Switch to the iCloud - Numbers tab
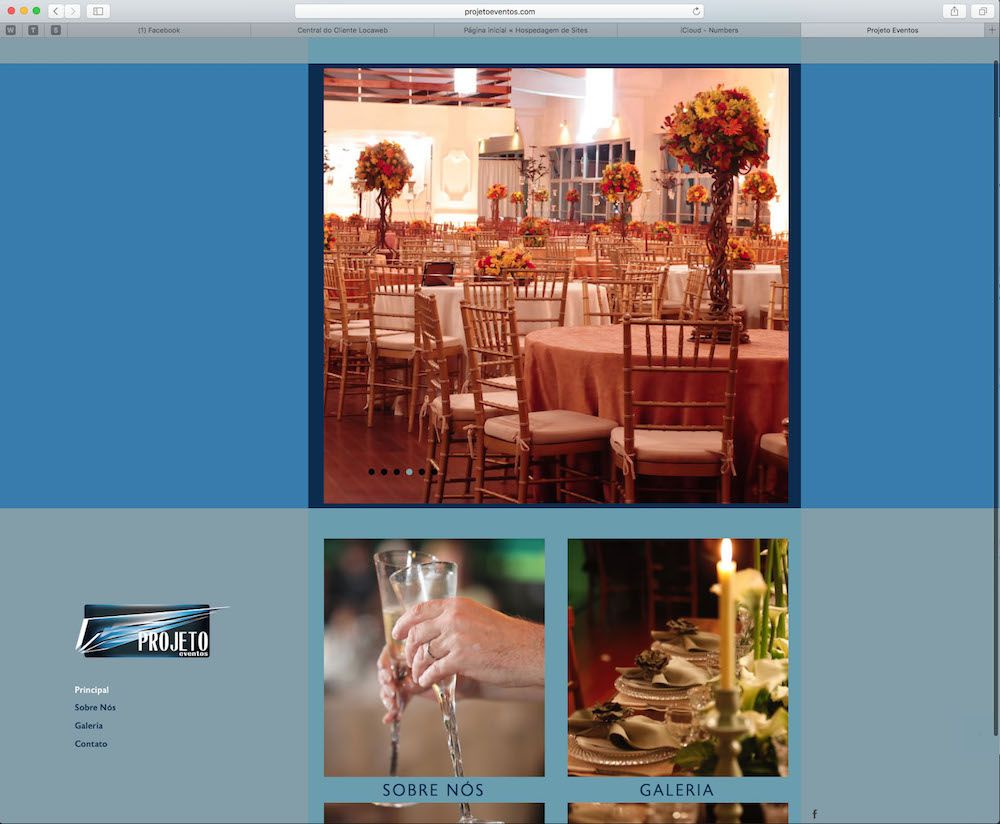The width and height of the screenshot is (1000, 824). (x=708, y=30)
